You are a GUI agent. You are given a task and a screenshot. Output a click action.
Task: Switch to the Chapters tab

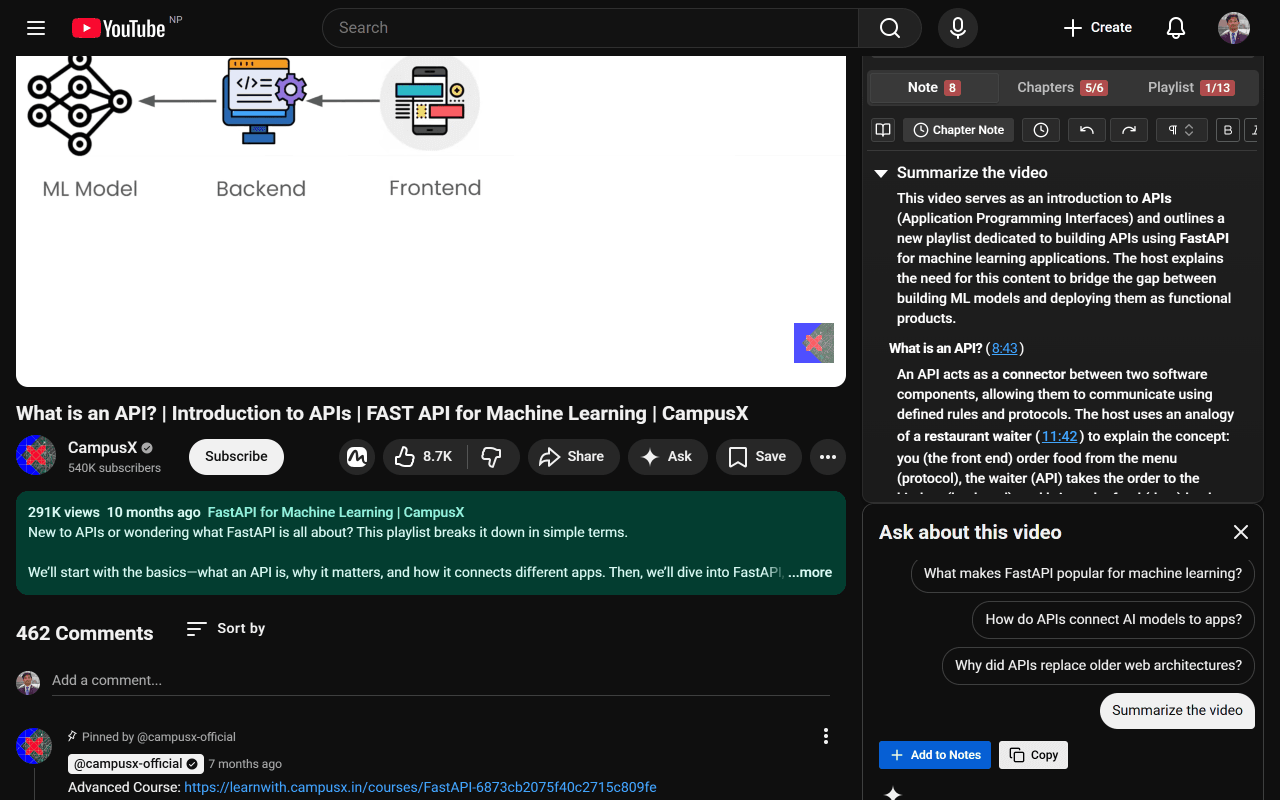(x=1062, y=87)
